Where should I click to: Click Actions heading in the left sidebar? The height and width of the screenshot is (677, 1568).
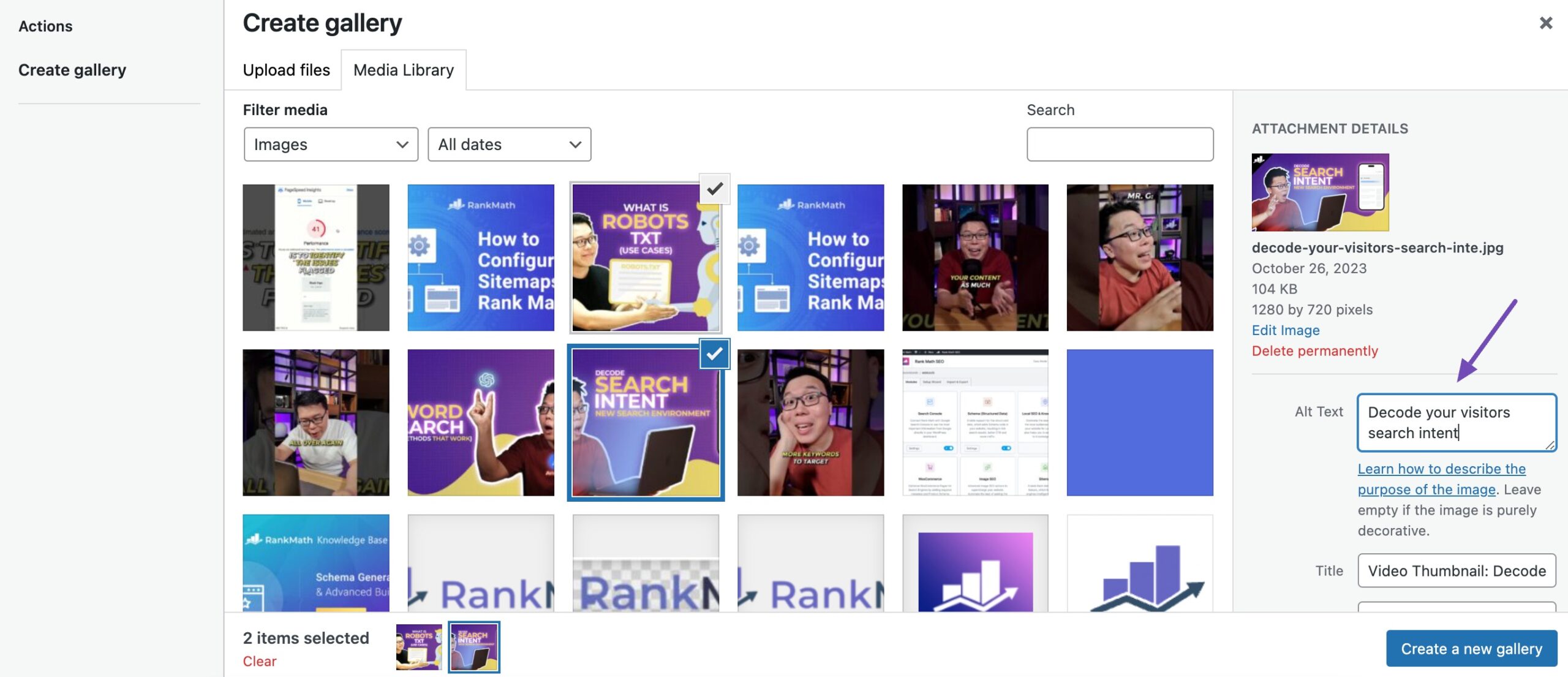45,26
